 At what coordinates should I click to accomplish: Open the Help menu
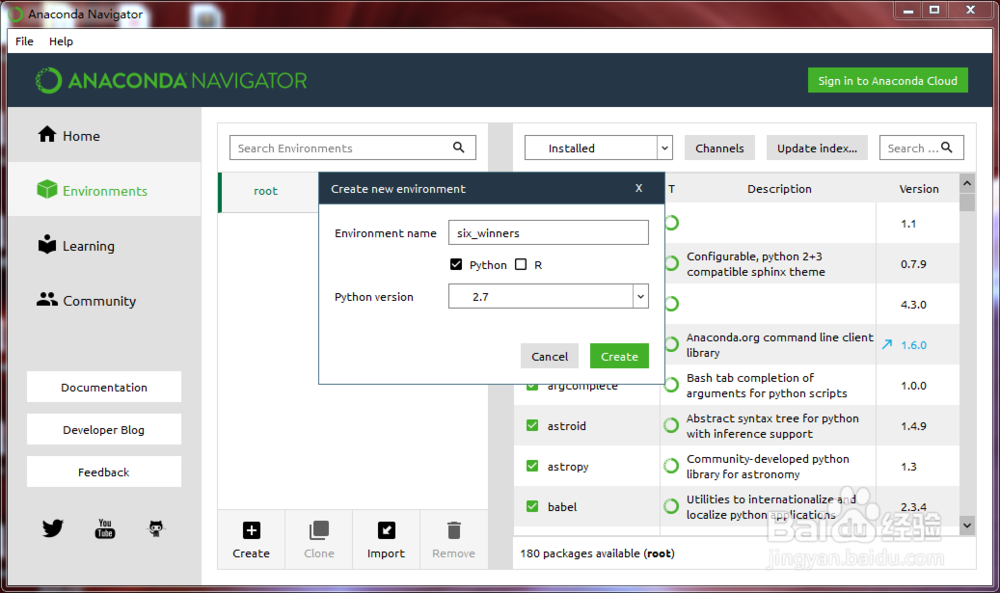click(61, 41)
